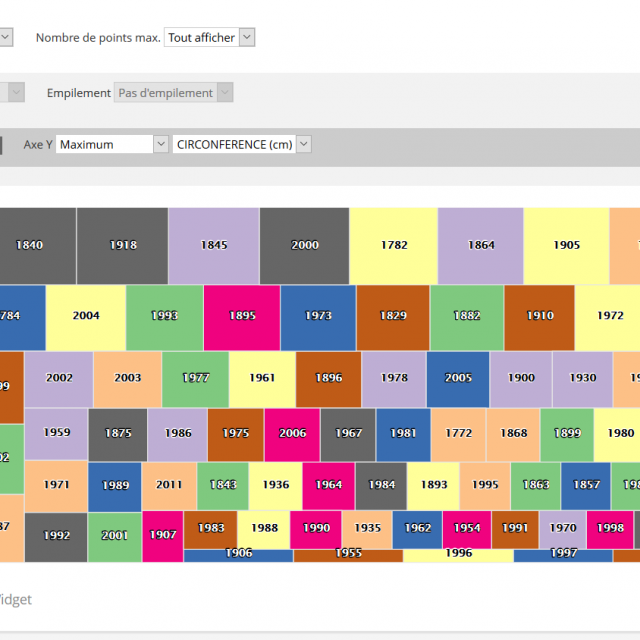
Task: Open the 'CIRCONFERENCE (cm)' field dropdown
Action: click(x=242, y=144)
